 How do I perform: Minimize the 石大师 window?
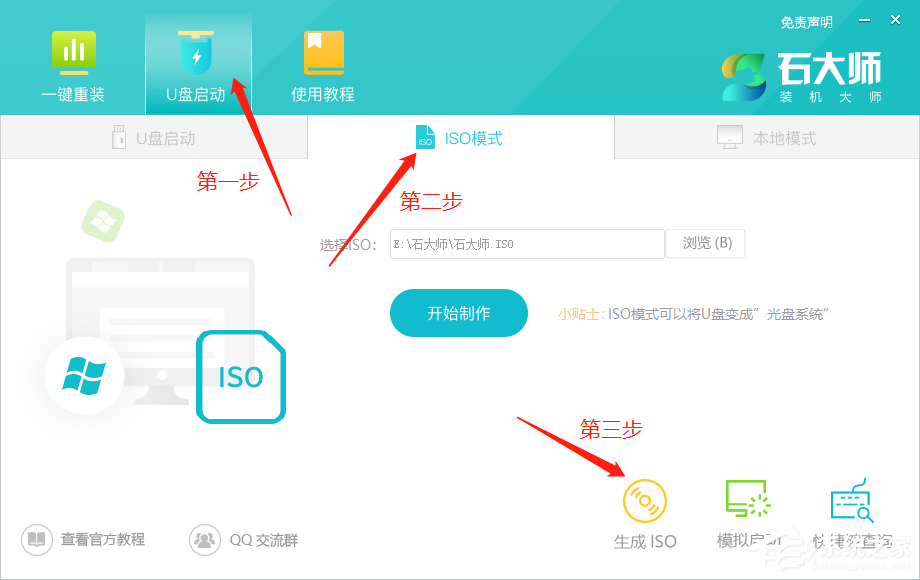[x=864, y=21]
